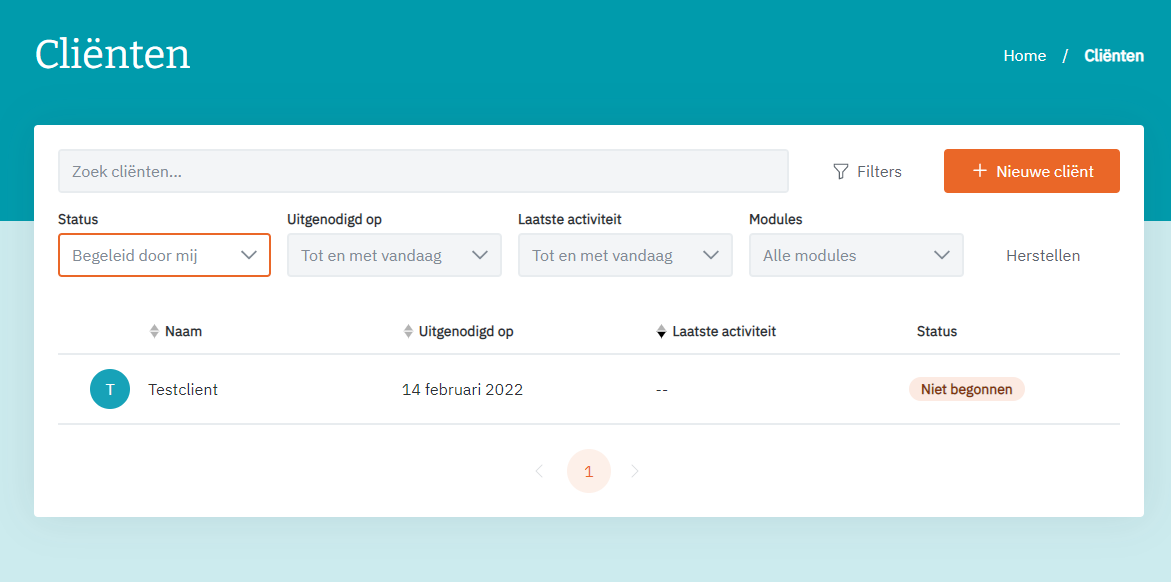This screenshot has width=1171, height=582.
Task: Open the Status dropdown 'Begeleid door mij'
Action: click(164, 256)
